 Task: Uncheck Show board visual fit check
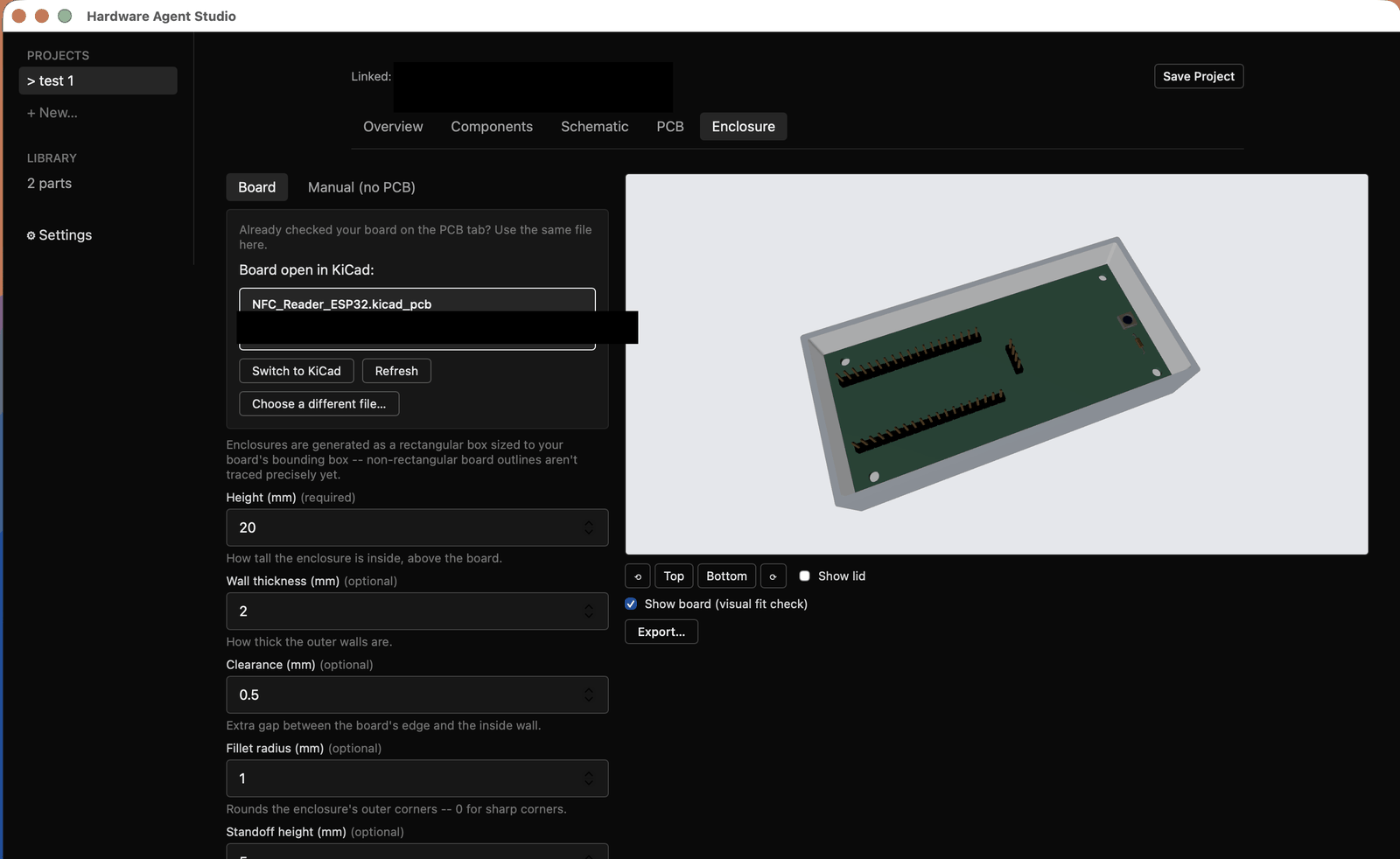[x=631, y=604]
